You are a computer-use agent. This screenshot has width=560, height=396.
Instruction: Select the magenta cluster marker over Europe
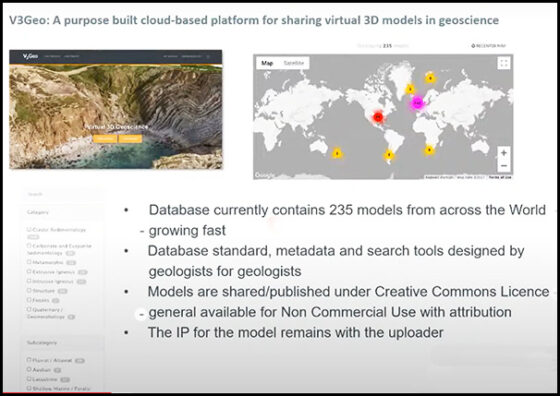click(x=417, y=103)
